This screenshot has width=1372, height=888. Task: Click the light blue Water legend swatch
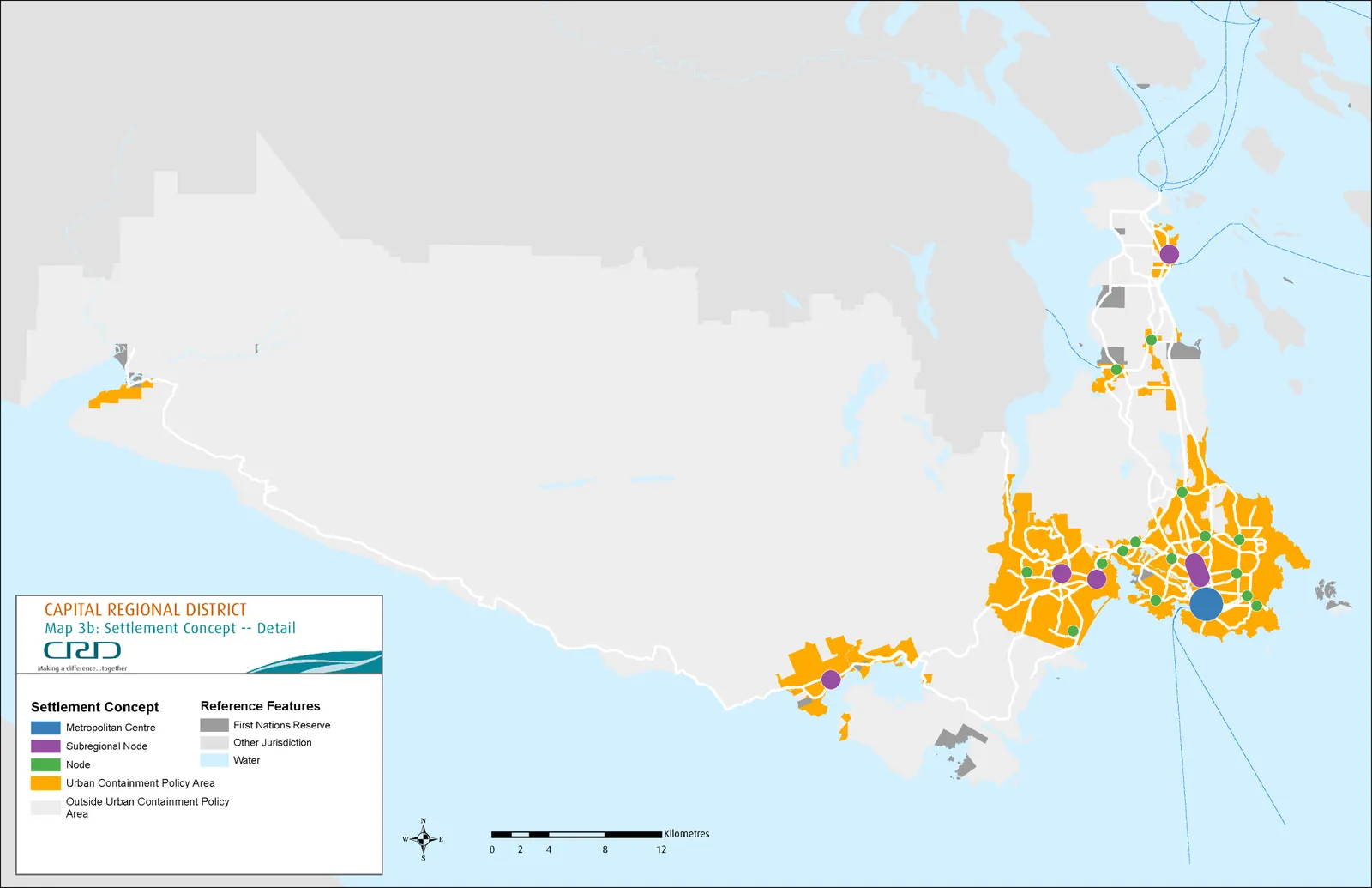pos(214,760)
